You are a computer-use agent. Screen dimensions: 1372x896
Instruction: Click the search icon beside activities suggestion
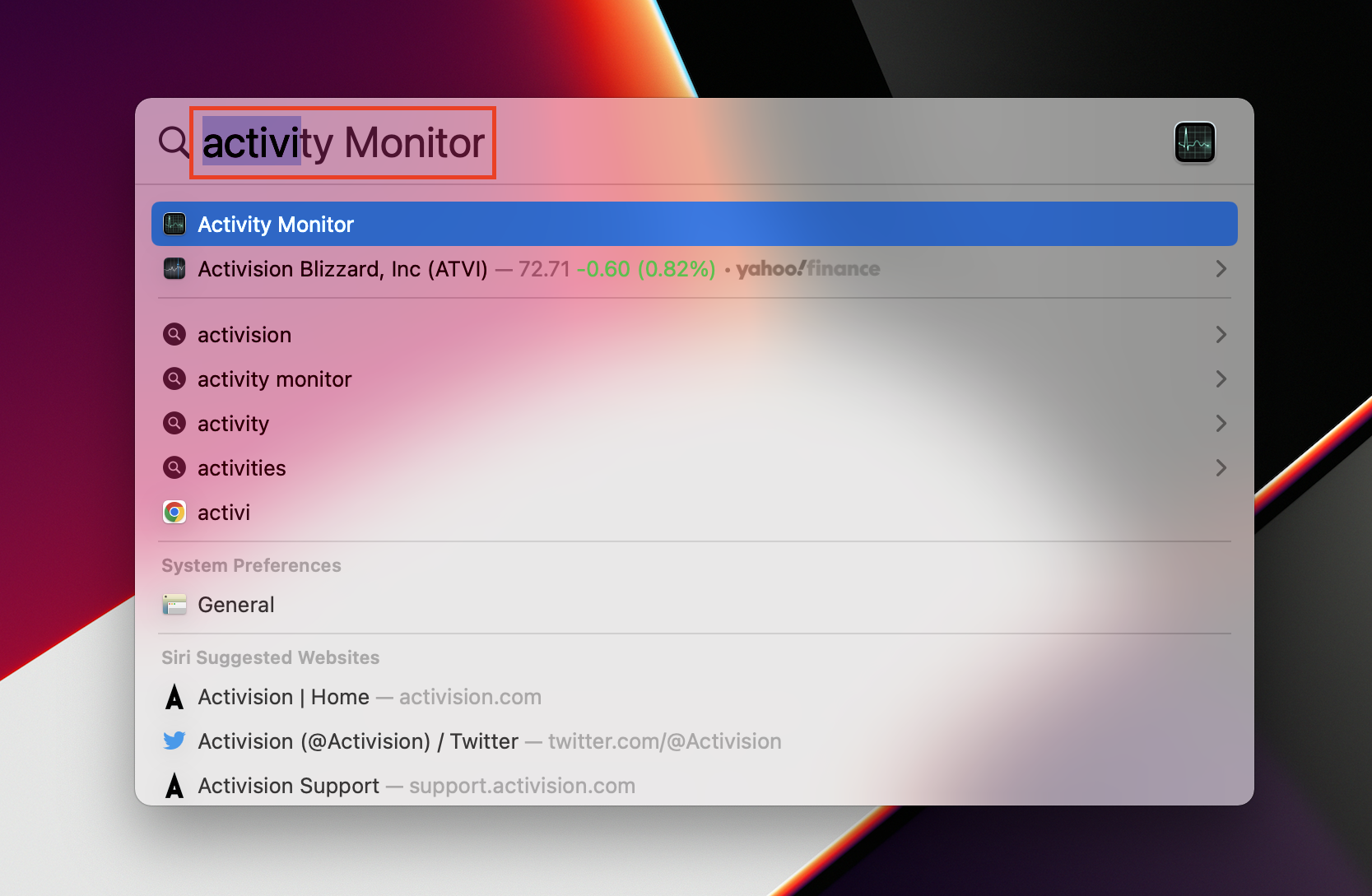pos(174,467)
